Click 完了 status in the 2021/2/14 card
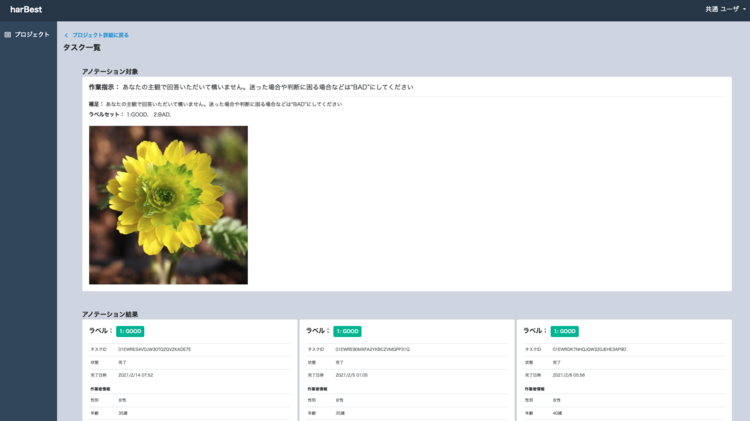 (x=122, y=363)
